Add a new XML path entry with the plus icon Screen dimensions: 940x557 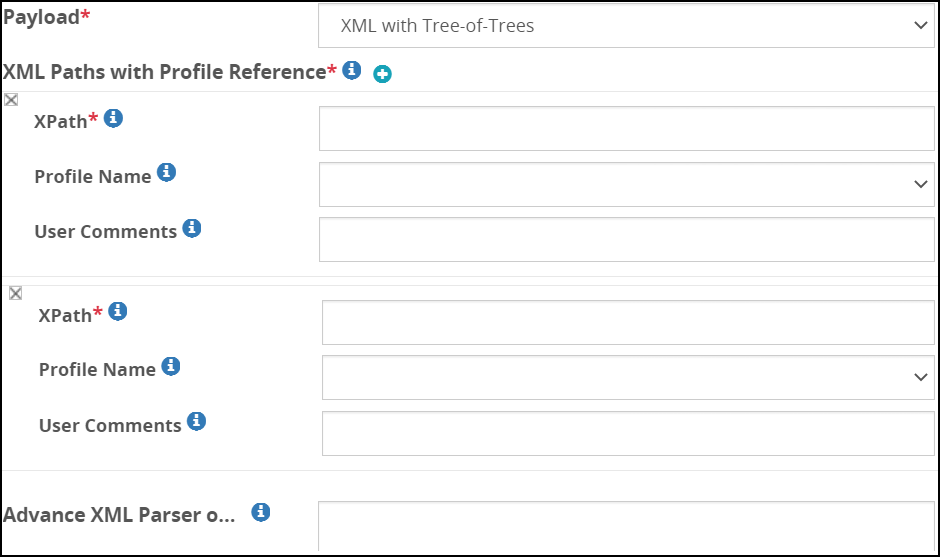[x=382, y=73]
